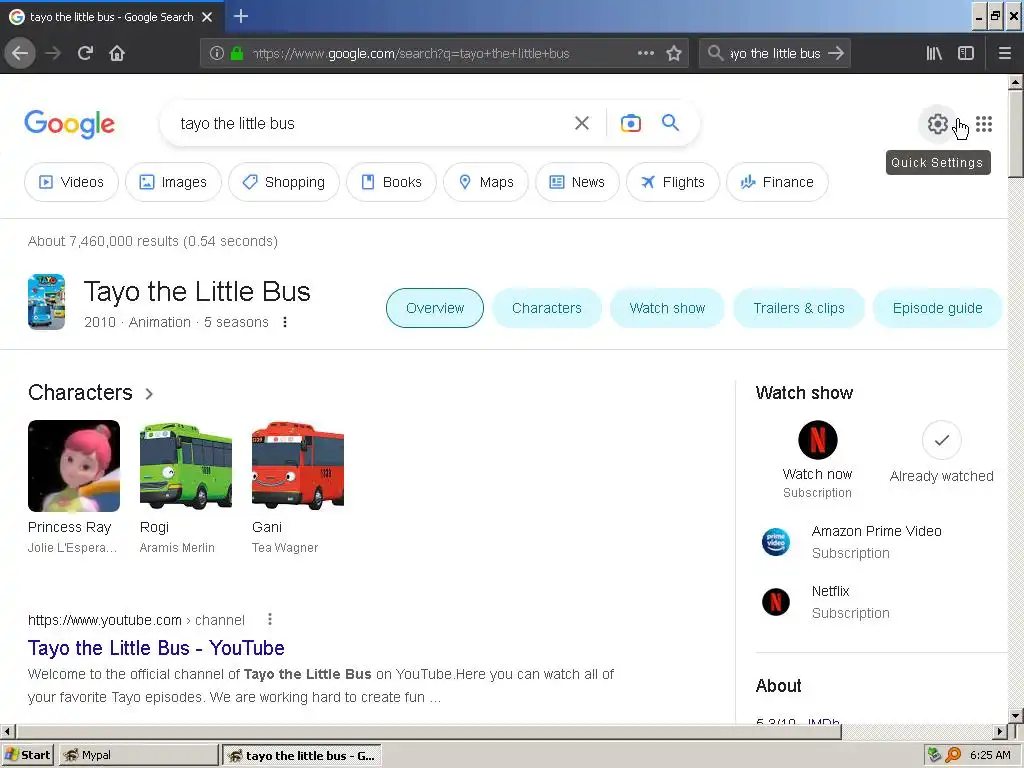The image size is (1024, 768).
Task: Click the Mypal taskbar button
Action: (x=138, y=755)
